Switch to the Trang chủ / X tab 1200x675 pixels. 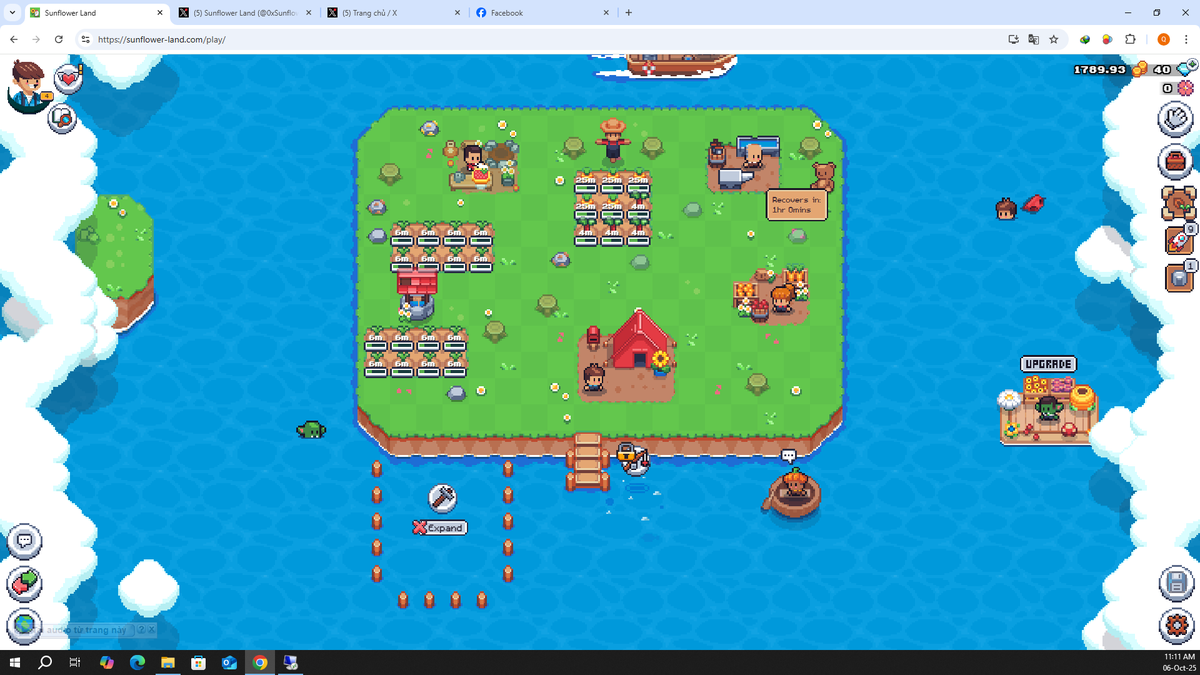[393, 13]
